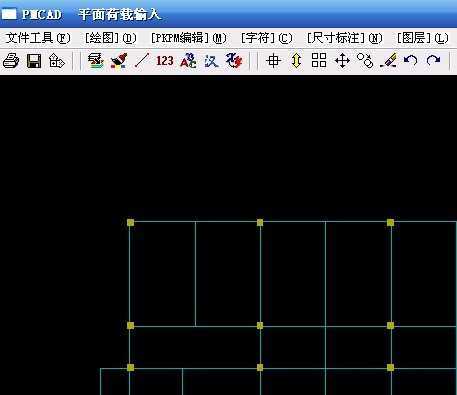Click the four-way arrow pan icon
The width and height of the screenshot is (457, 395).
click(342, 61)
